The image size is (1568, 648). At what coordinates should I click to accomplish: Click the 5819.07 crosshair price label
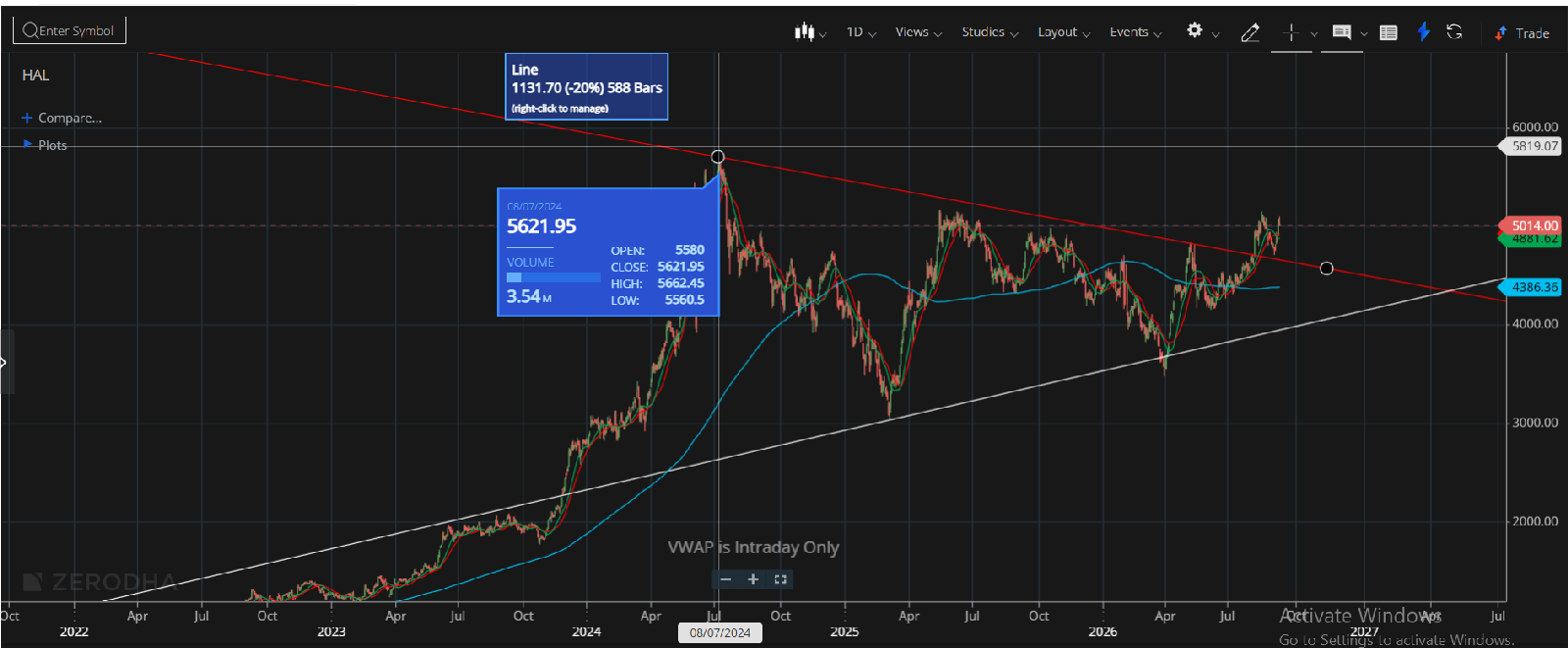point(1532,146)
